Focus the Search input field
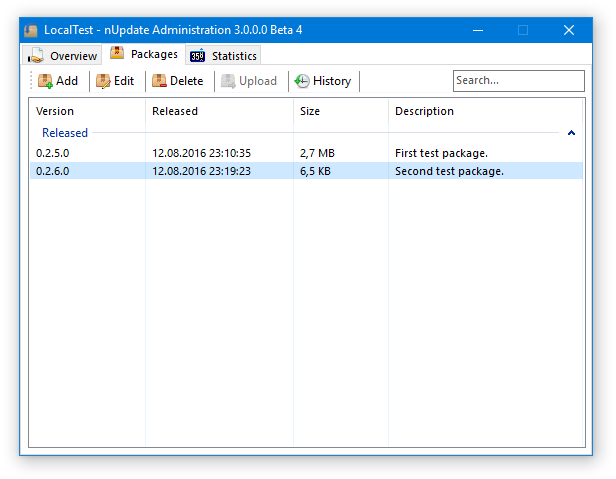 pyautogui.click(x=519, y=81)
